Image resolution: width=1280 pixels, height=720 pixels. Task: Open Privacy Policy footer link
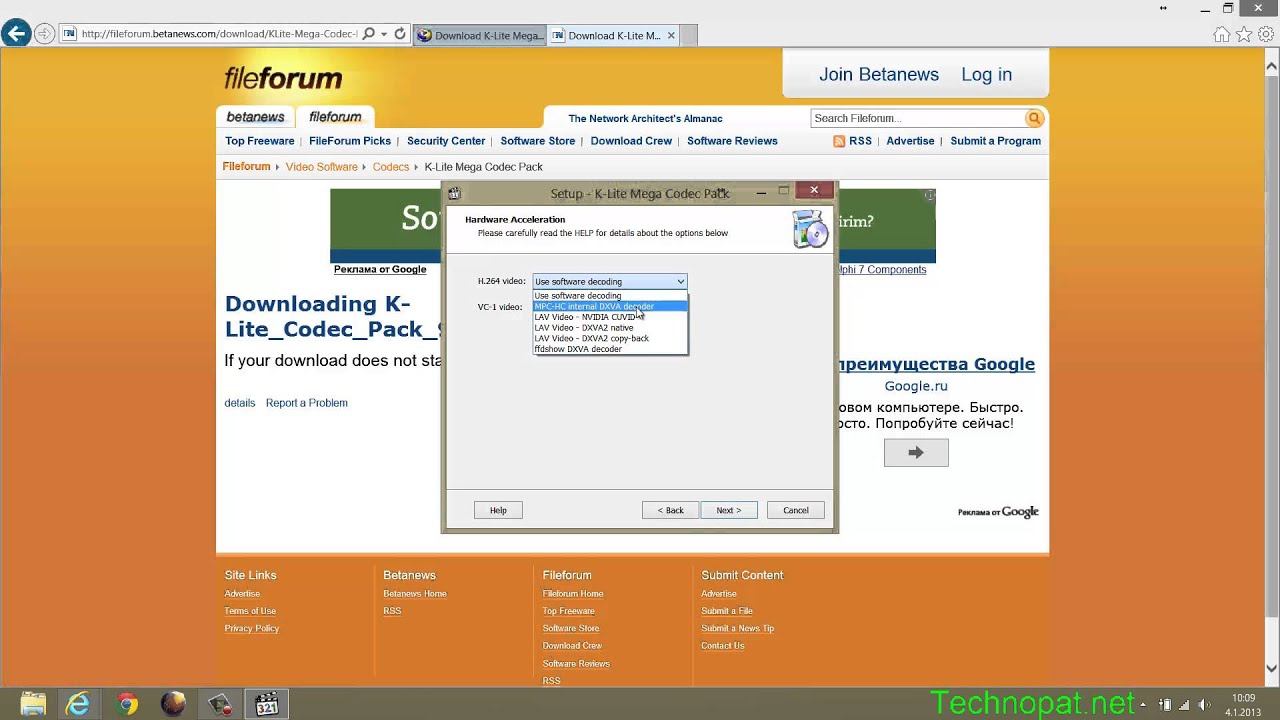point(252,629)
